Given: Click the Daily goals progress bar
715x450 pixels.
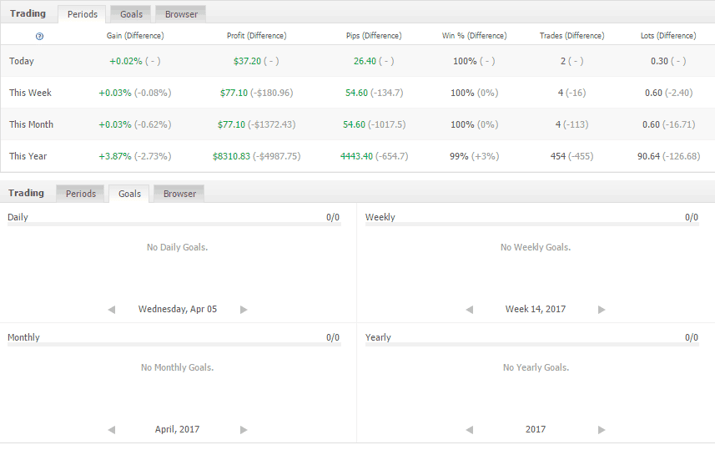Looking at the screenshot, I should [173, 225].
